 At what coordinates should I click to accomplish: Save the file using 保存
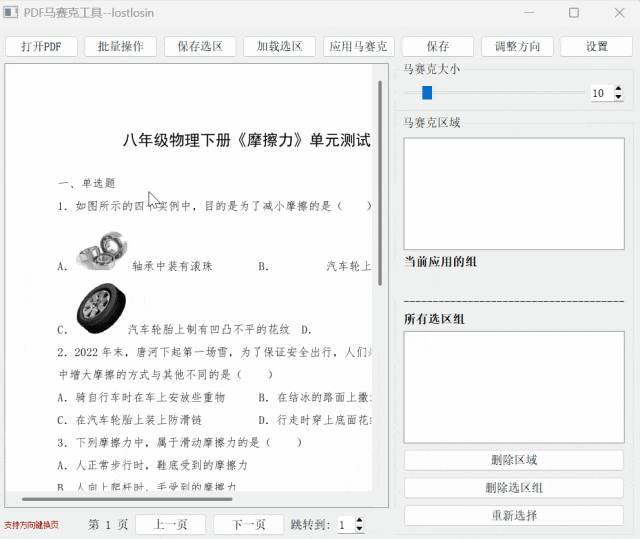coord(438,47)
